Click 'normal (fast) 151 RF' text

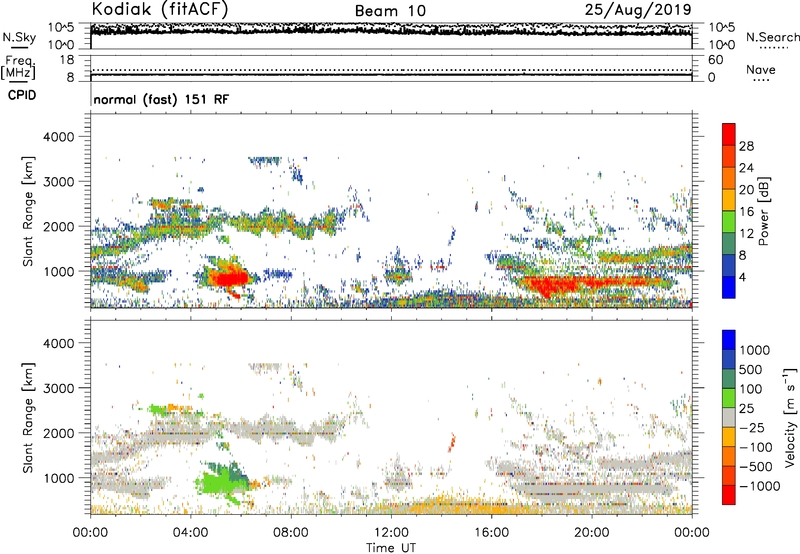161,99
